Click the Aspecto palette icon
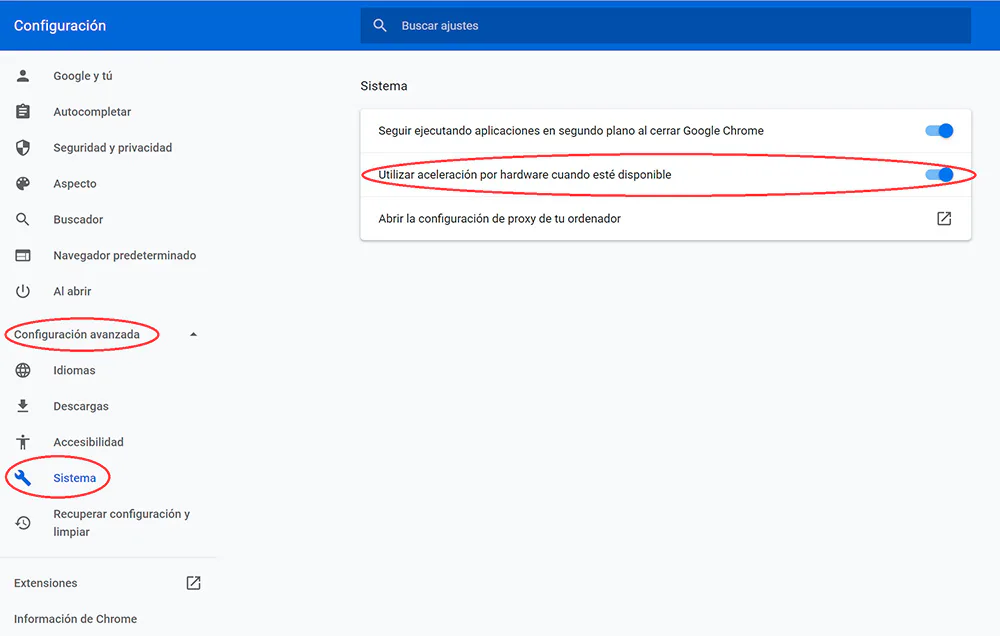 point(22,183)
